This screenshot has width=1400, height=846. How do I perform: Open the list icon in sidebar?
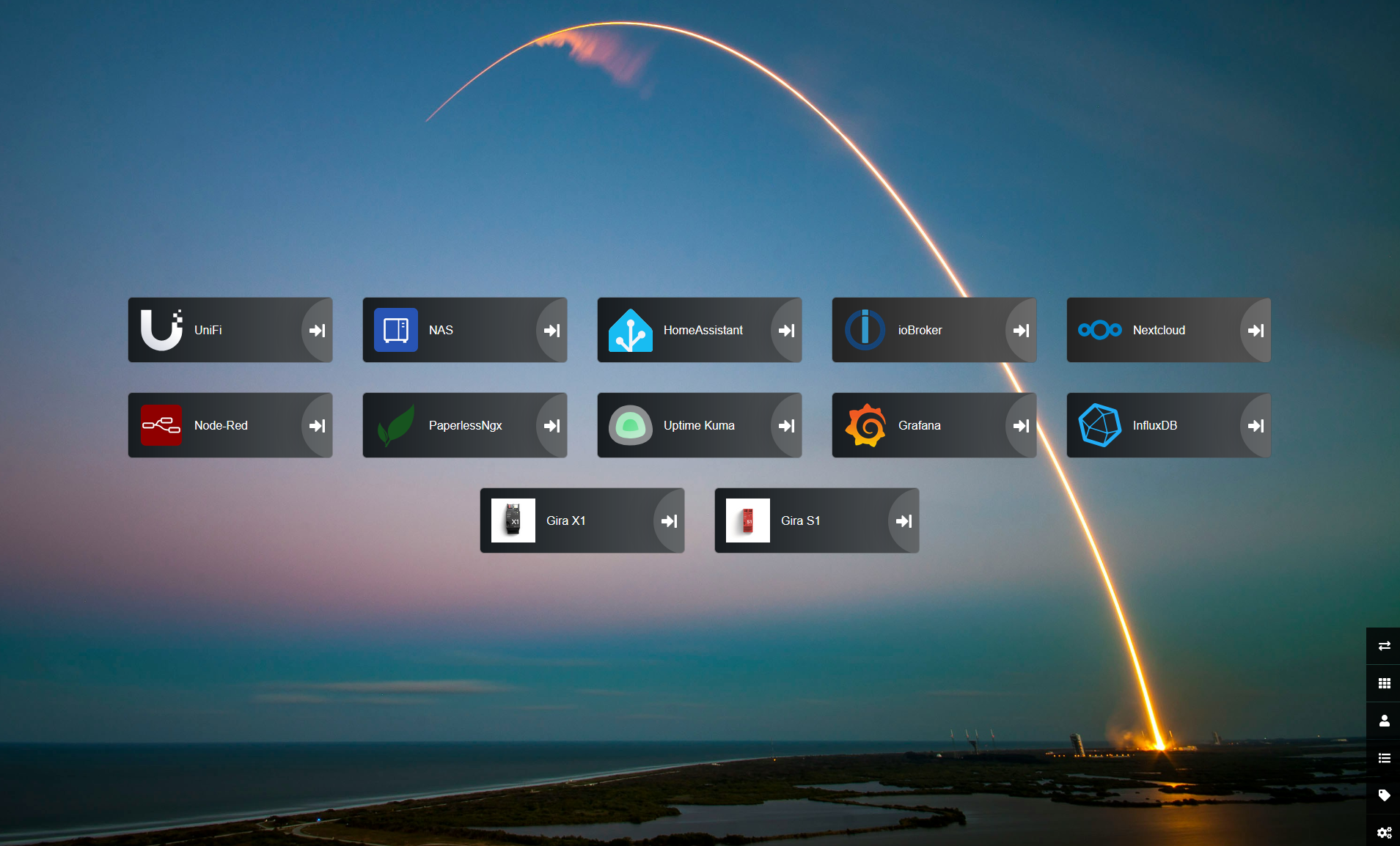[1384, 758]
